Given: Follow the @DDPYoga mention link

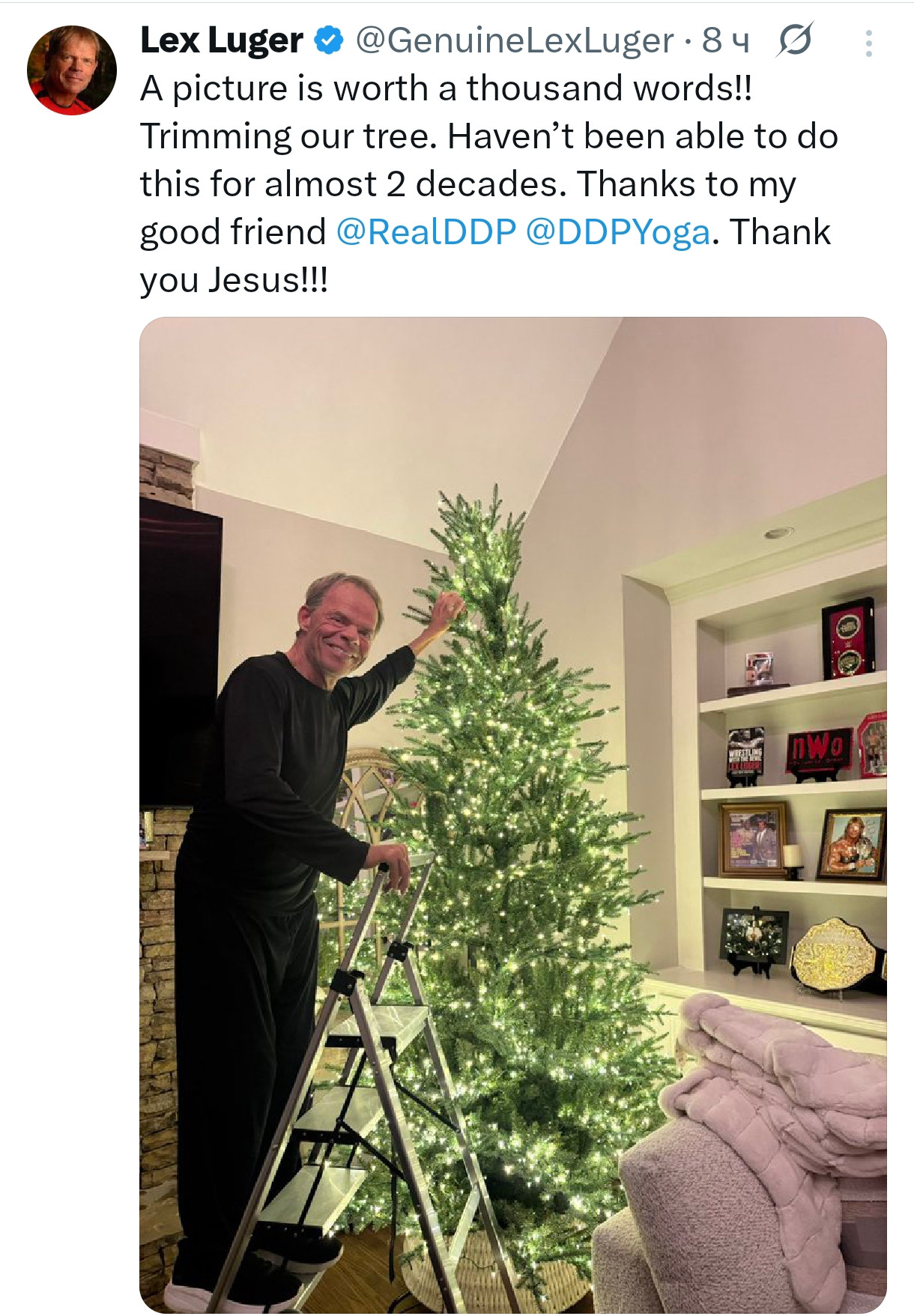Looking at the screenshot, I should [x=617, y=232].
